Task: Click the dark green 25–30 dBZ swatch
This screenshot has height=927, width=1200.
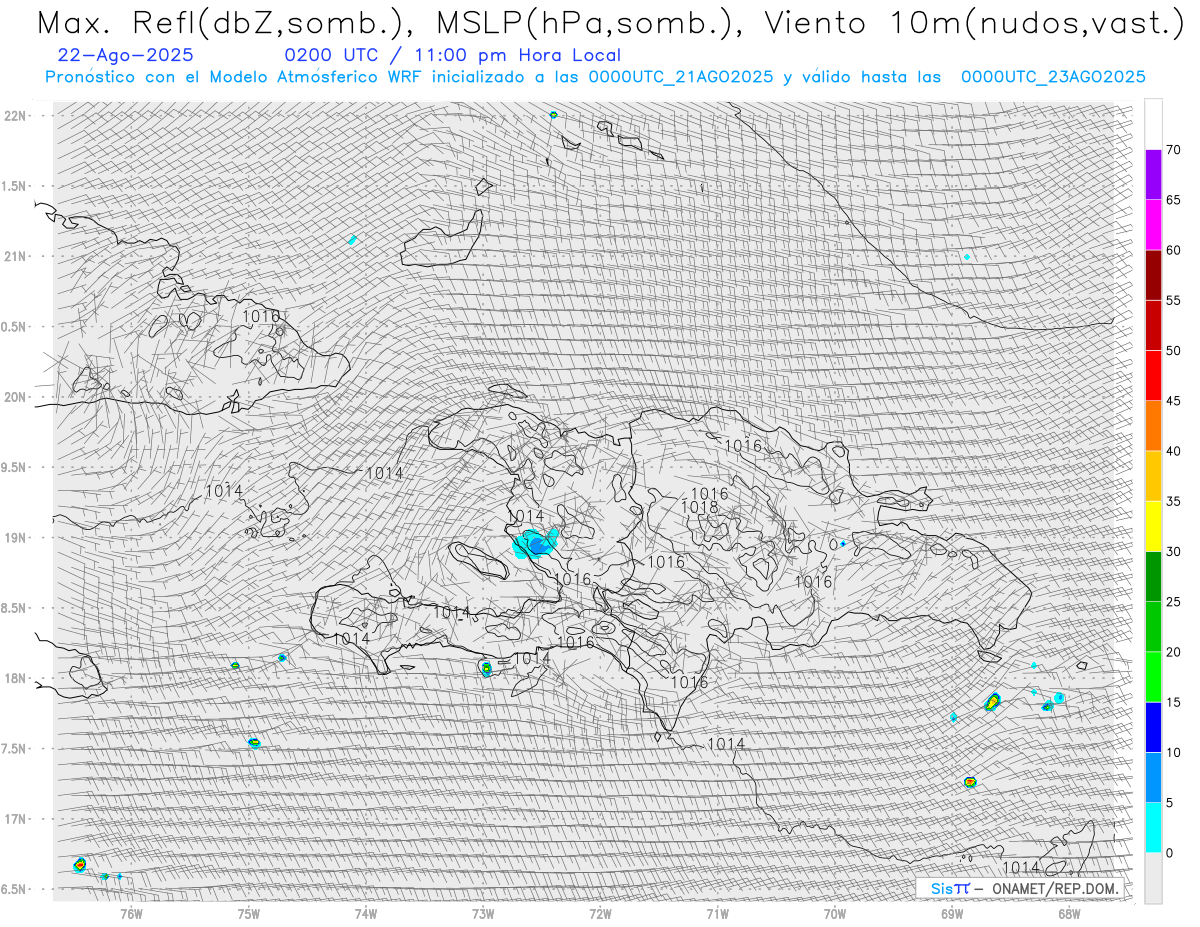Action: point(1153,576)
